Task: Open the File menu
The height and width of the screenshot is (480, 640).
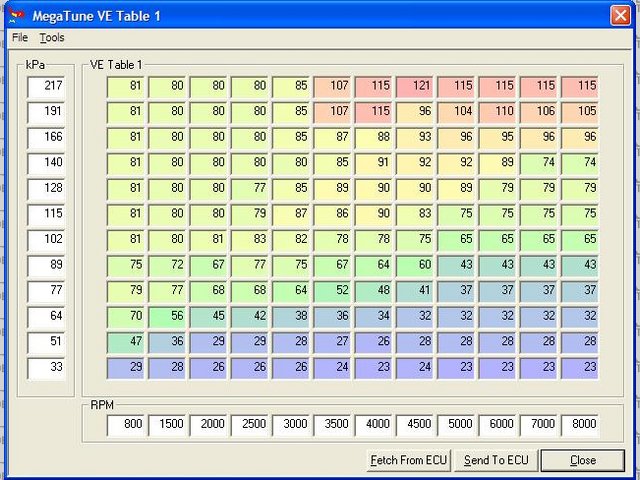Action: 20,38
